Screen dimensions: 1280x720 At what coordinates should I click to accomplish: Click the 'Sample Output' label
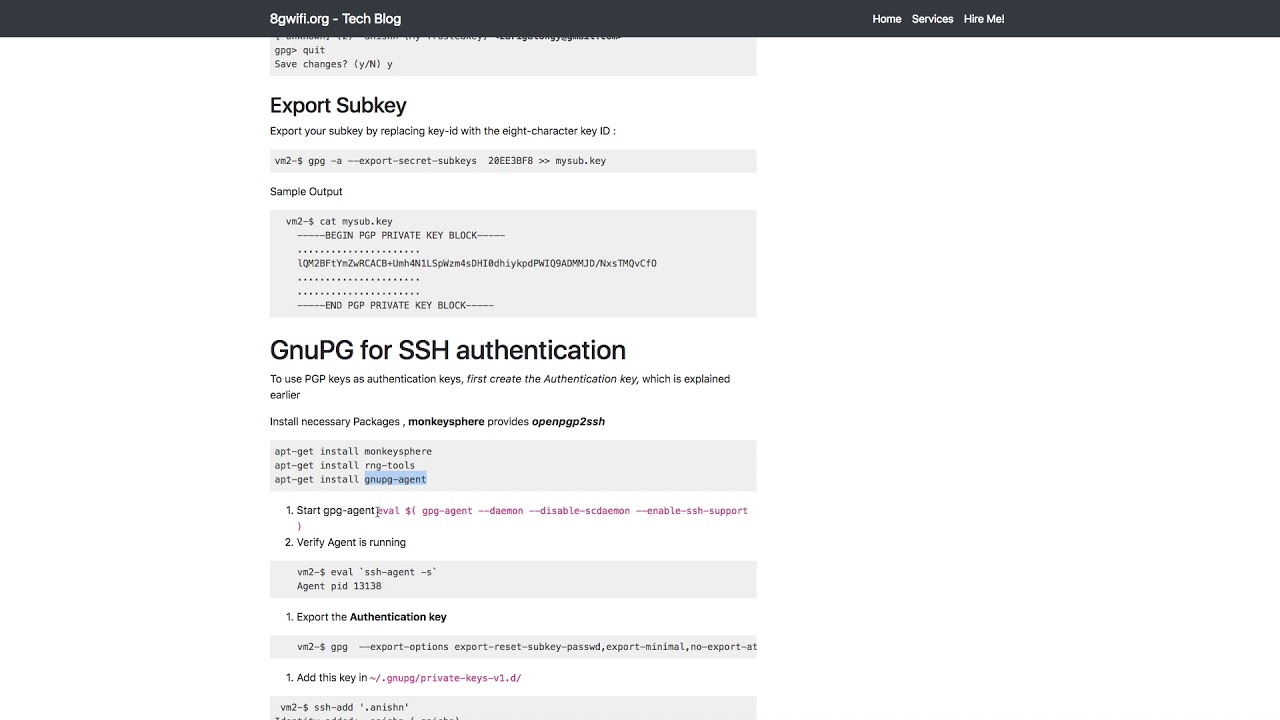(306, 191)
